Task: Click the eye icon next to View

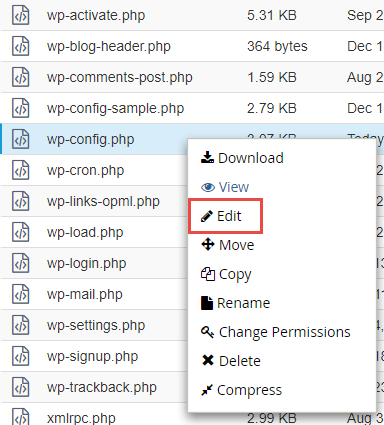Action: [x=208, y=187]
